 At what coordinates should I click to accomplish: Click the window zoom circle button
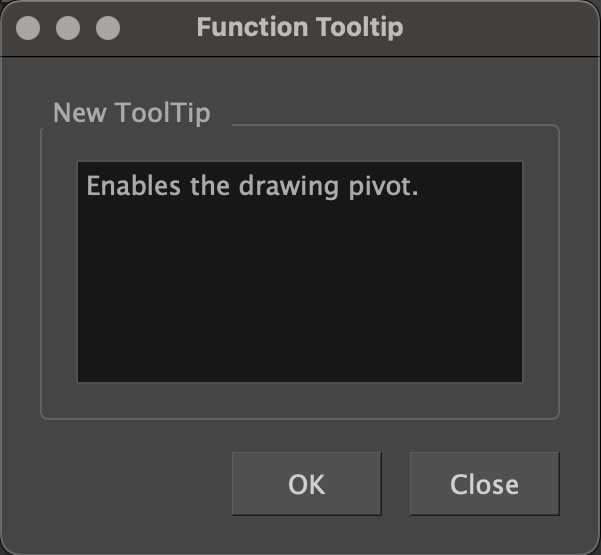tap(107, 28)
